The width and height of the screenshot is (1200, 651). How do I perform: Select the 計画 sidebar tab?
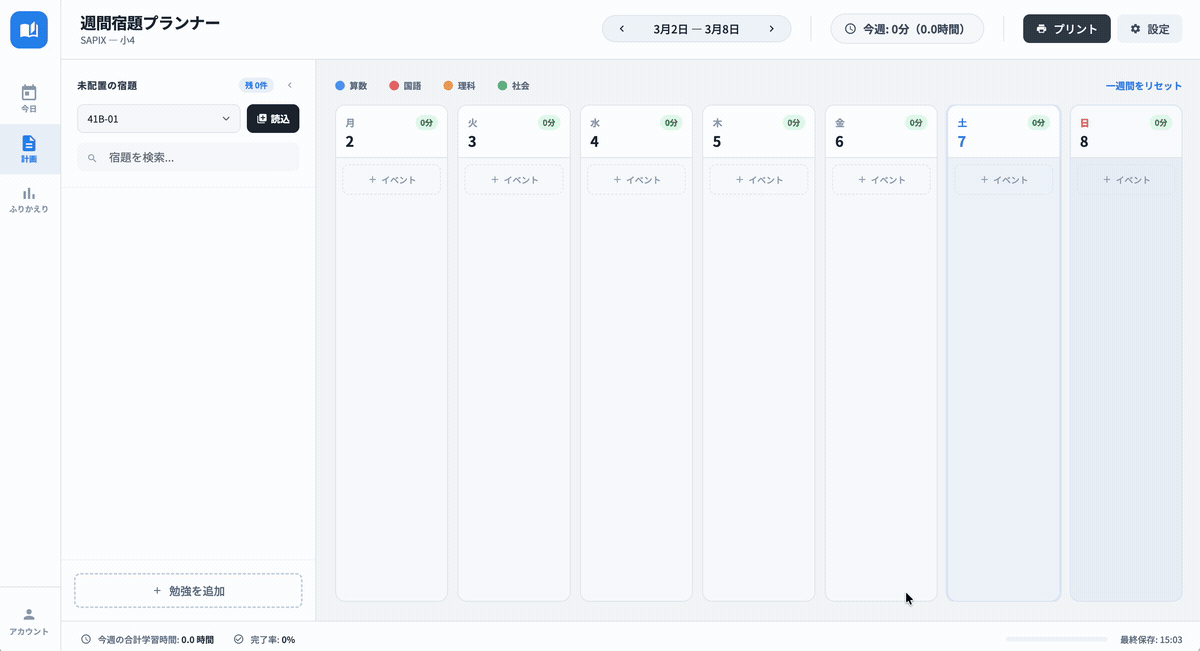coord(29,148)
